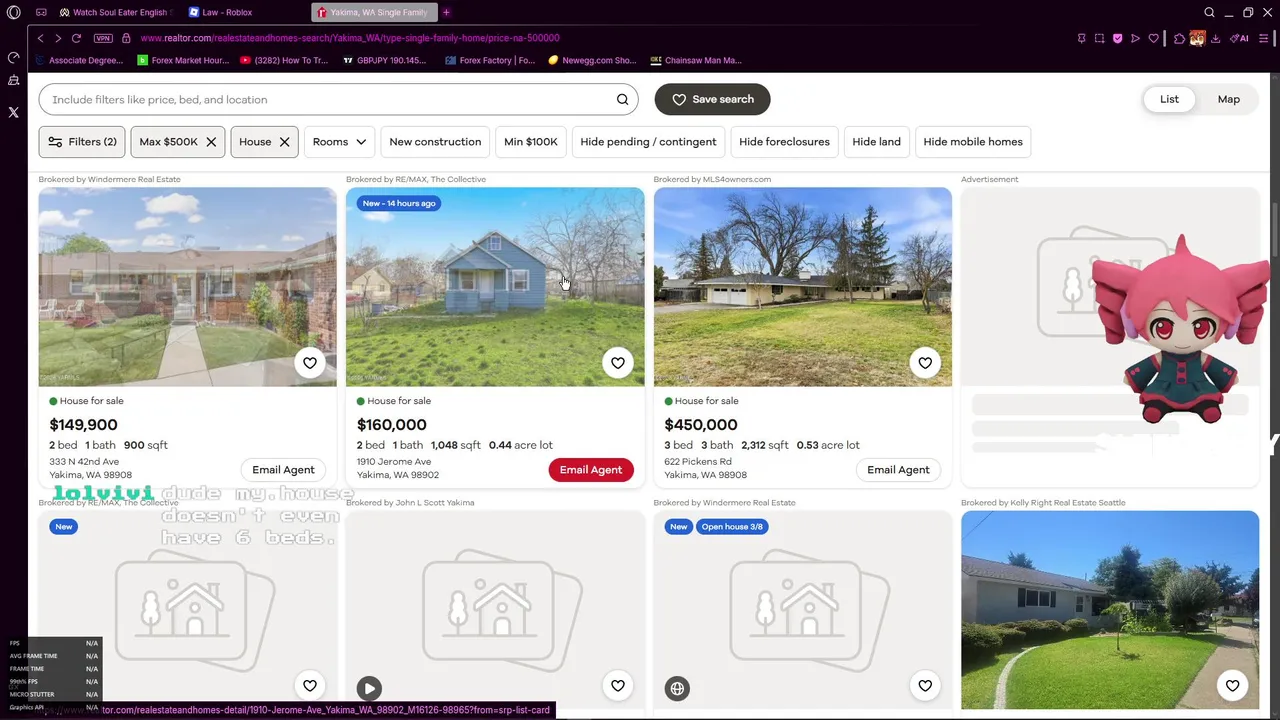
Task: Go back to the previous page
Action: point(40,38)
